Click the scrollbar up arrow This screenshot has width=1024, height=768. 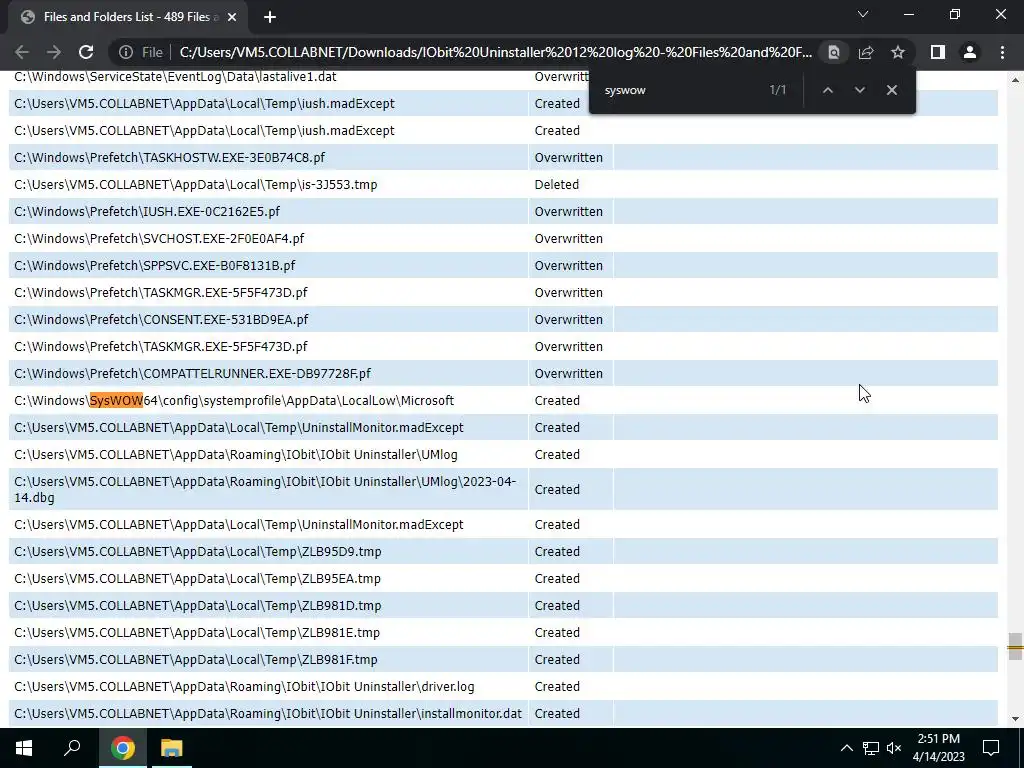[1015, 80]
